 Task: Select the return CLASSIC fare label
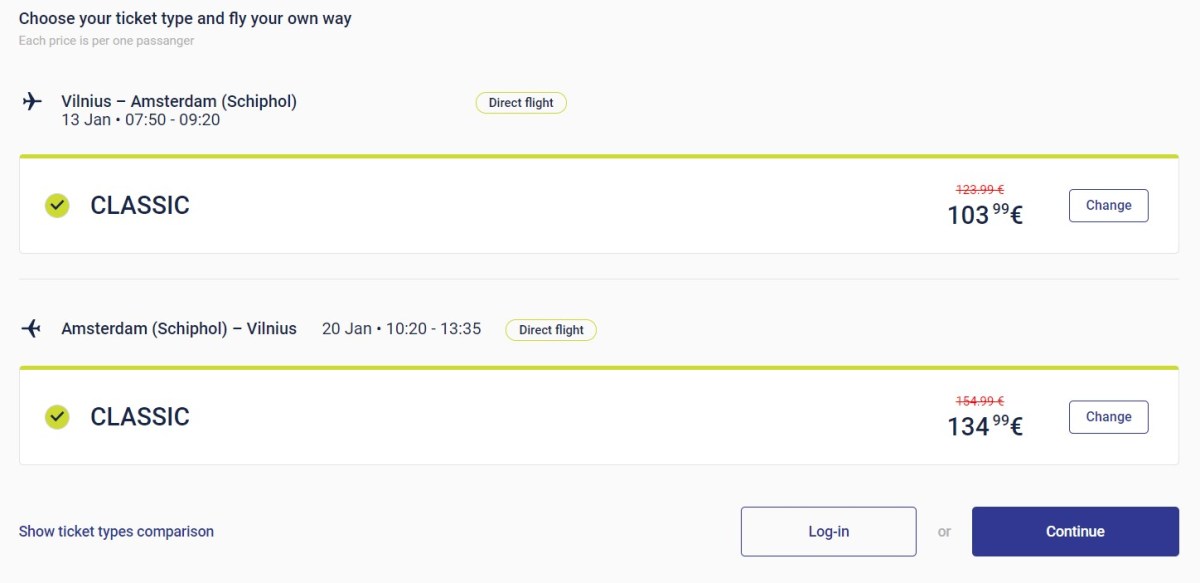[x=140, y=417]
